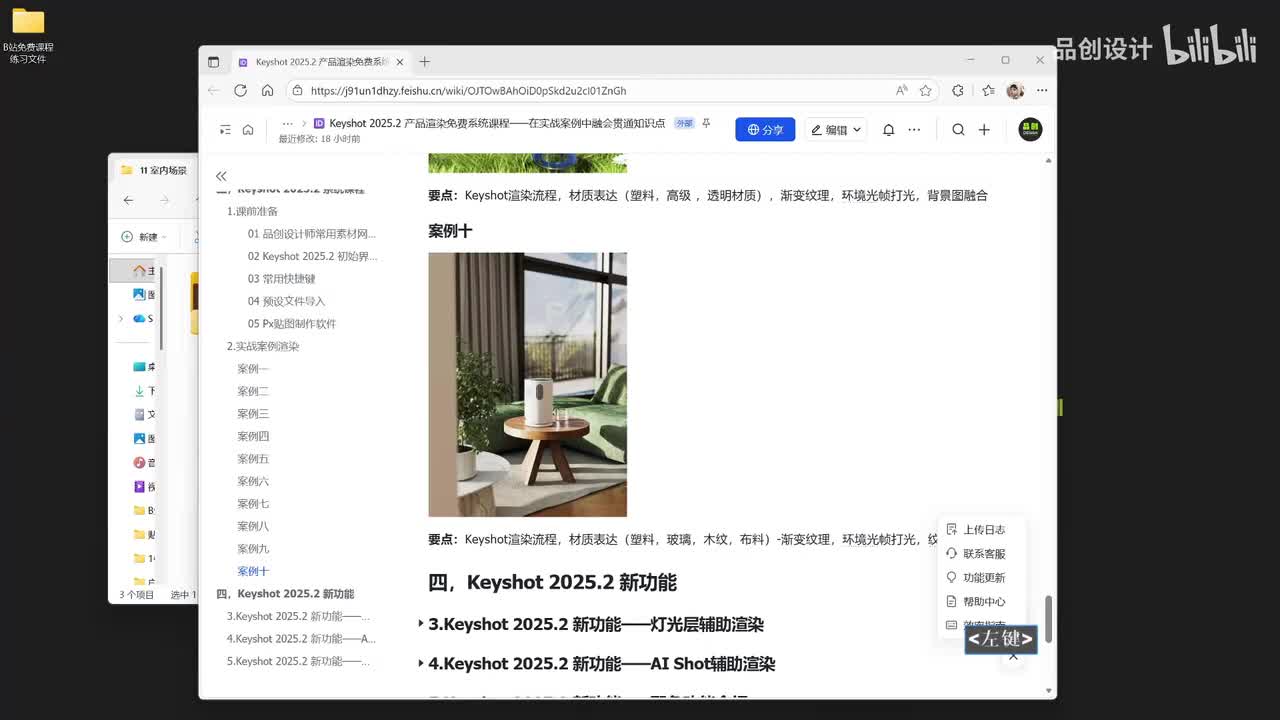Select the Downloads arrow item in File Explorer
The image size is (1280, 720).
tap(144, 391)
